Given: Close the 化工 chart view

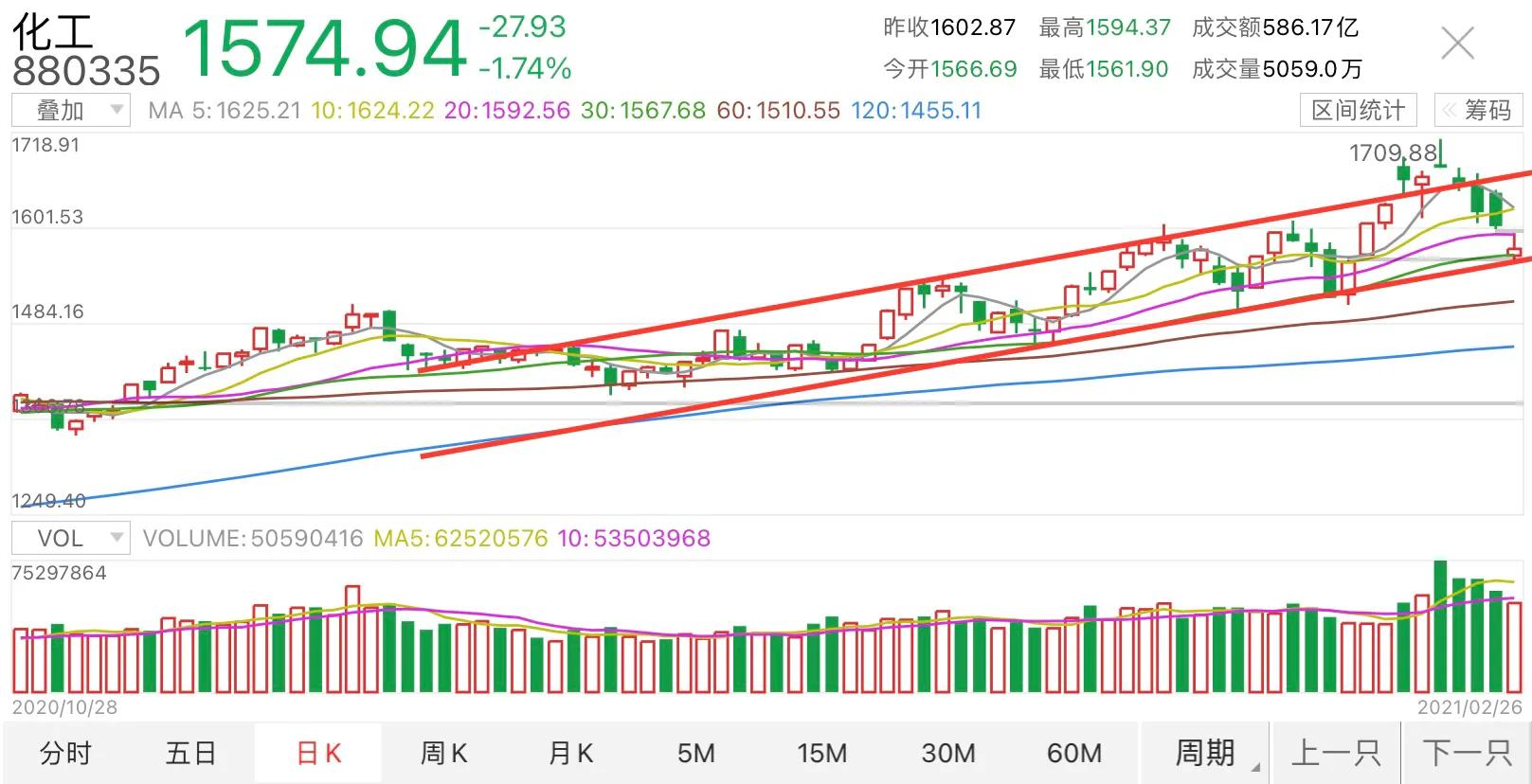Looking at the screenshot, I should [x=1456, y=44].
